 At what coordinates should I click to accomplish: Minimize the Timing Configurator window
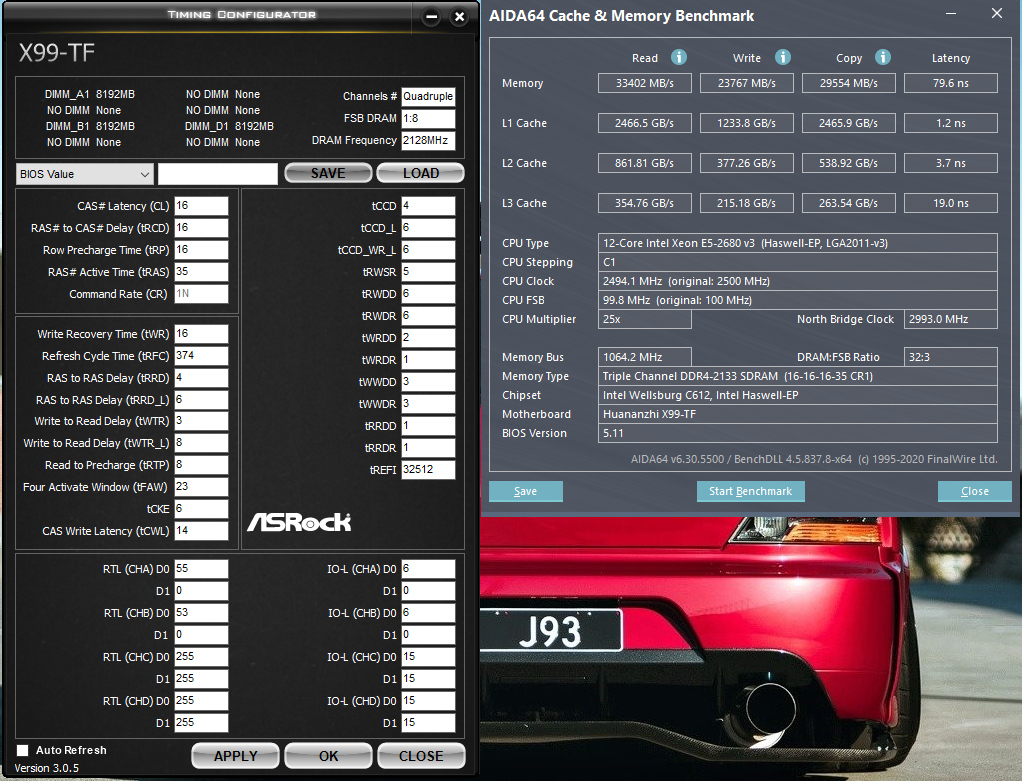click(431, 17)
